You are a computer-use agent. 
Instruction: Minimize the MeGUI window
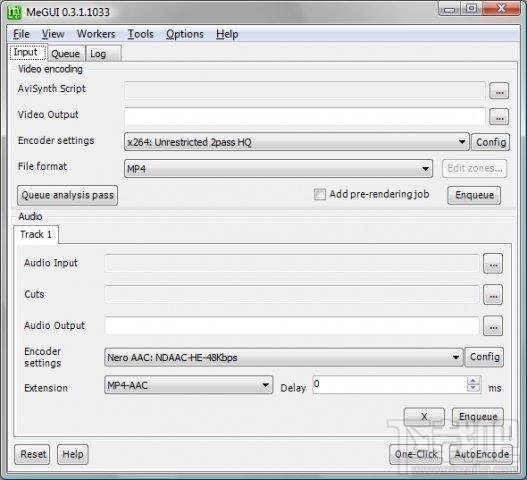pos(449,9)
